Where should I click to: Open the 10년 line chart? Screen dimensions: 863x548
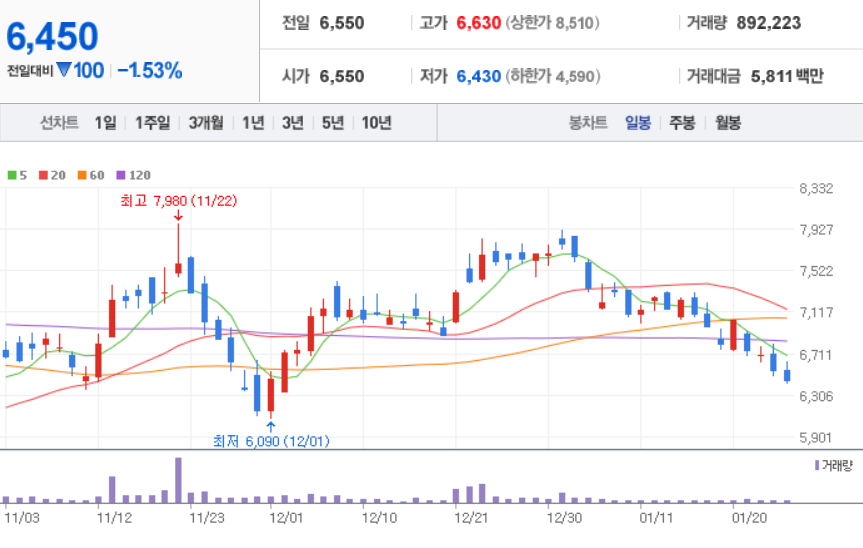pyautogui.click(x=376, y=122)
